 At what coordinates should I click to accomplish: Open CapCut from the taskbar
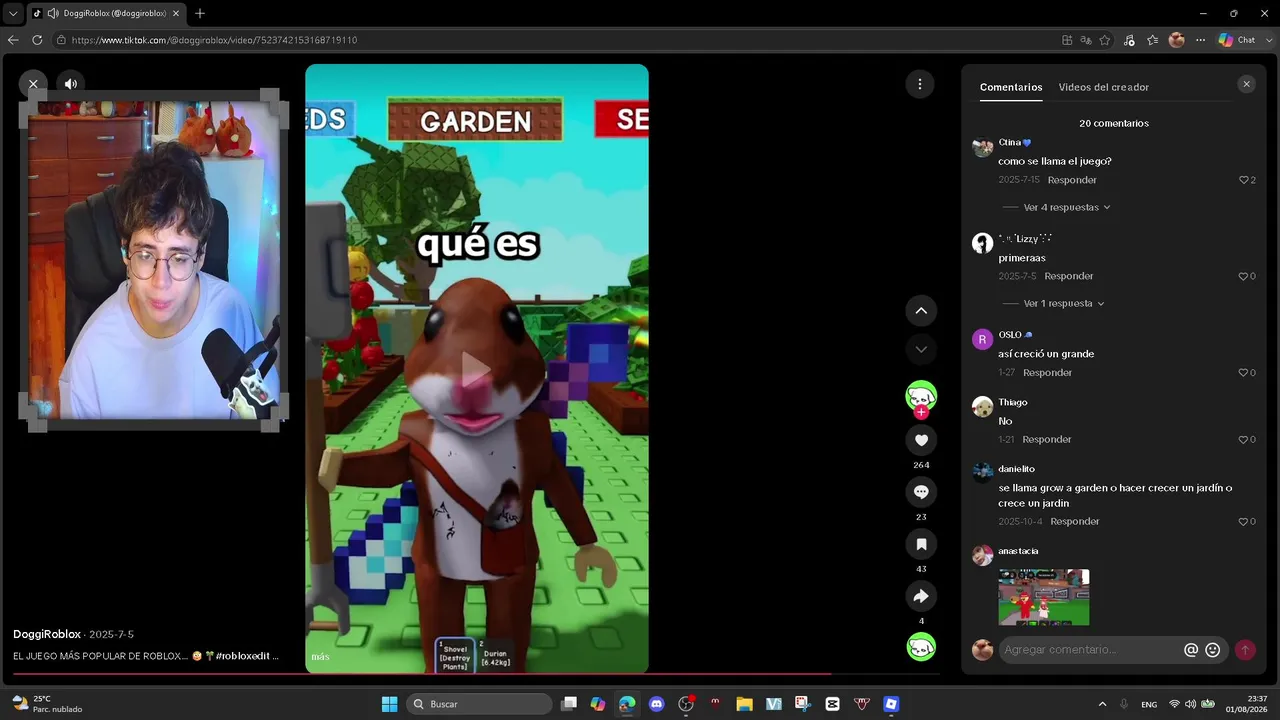pos(832,704)
